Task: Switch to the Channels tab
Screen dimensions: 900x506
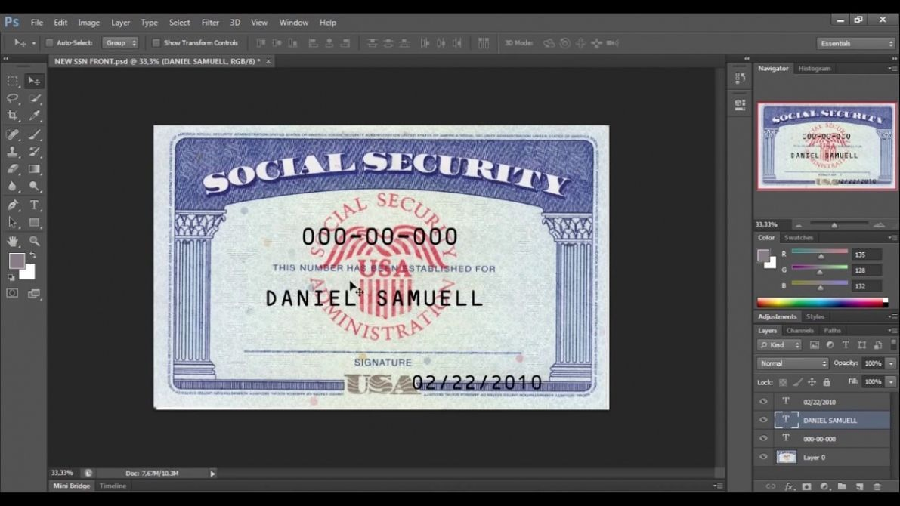Action: (x=800, y=330)
